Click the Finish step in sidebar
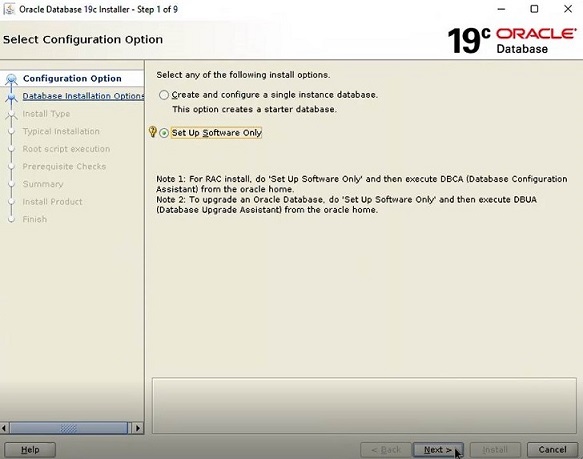 (35, 219)
